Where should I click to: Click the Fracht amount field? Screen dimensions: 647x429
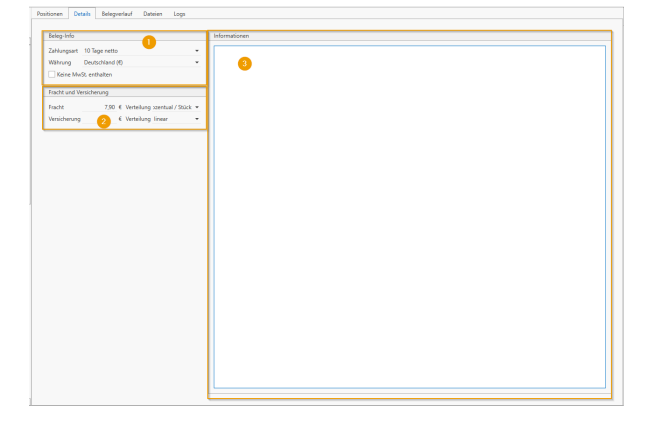(102, 106)
